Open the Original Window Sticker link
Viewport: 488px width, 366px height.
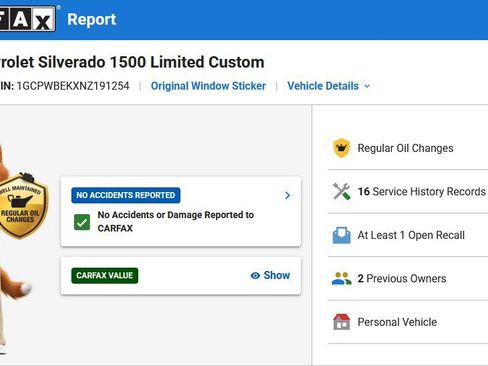tap(208, 86)
